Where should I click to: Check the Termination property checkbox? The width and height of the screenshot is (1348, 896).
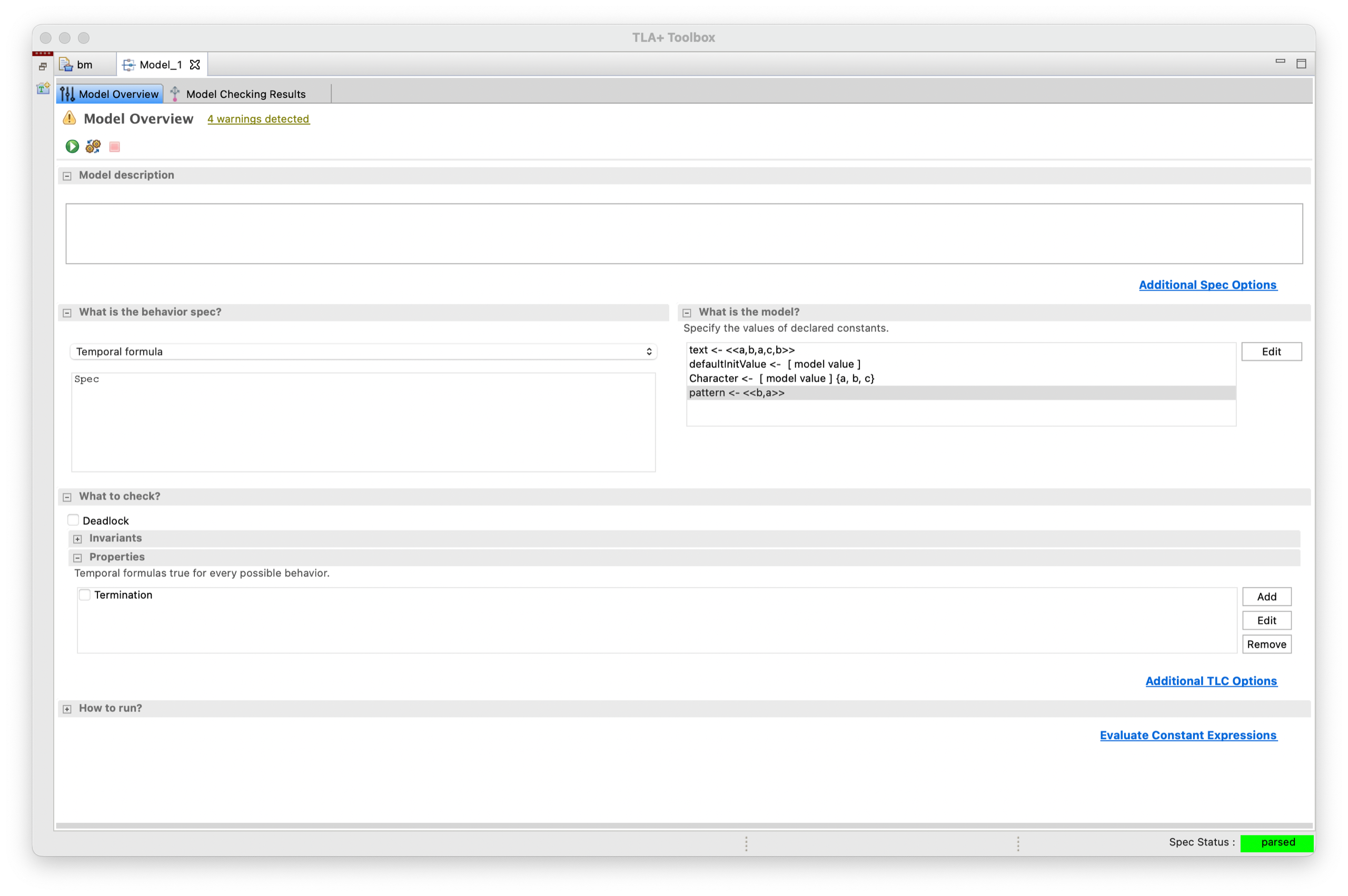[85, 595]
